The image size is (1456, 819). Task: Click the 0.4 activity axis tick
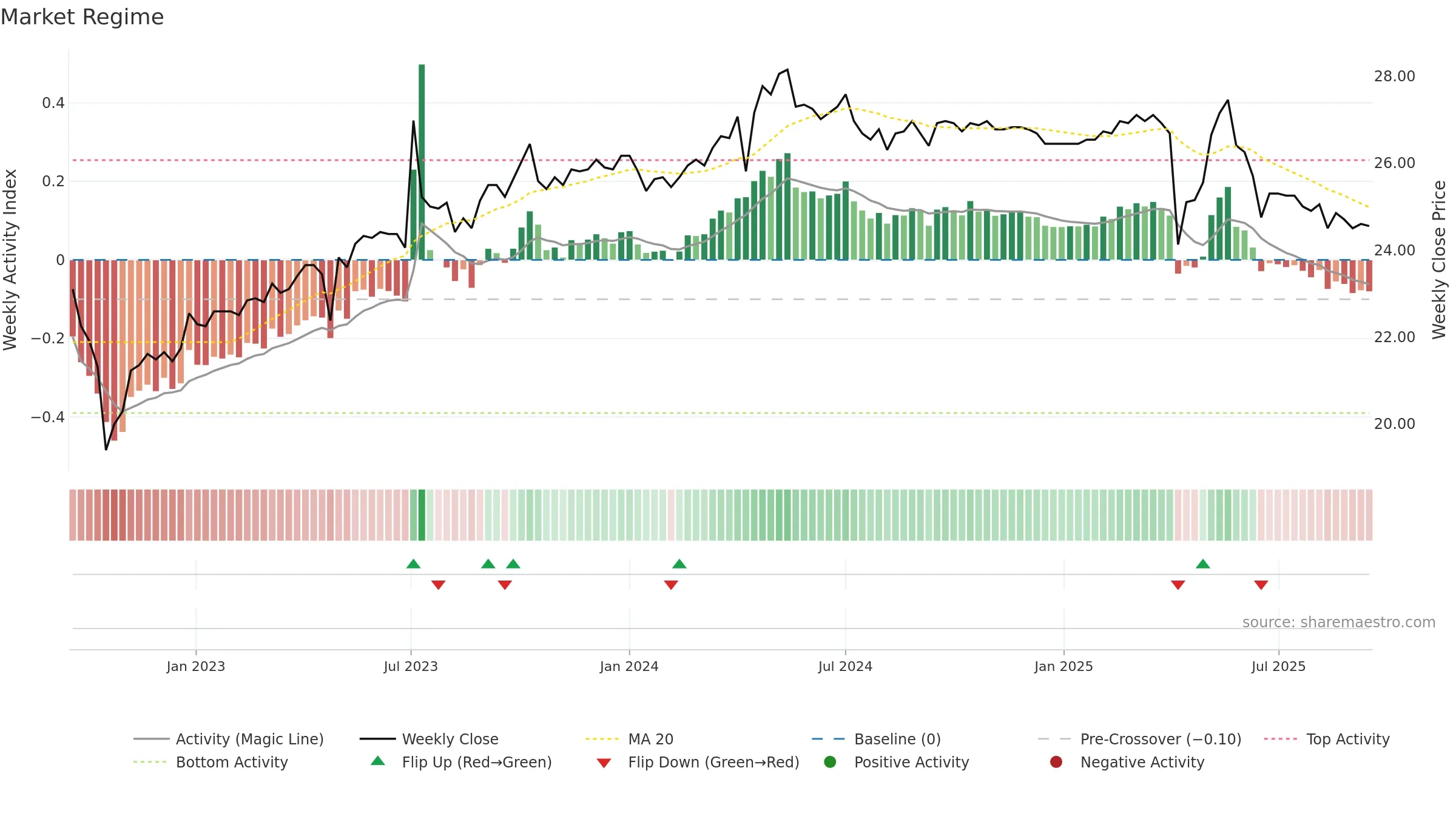pyautogui.click(x=53, y=103)
